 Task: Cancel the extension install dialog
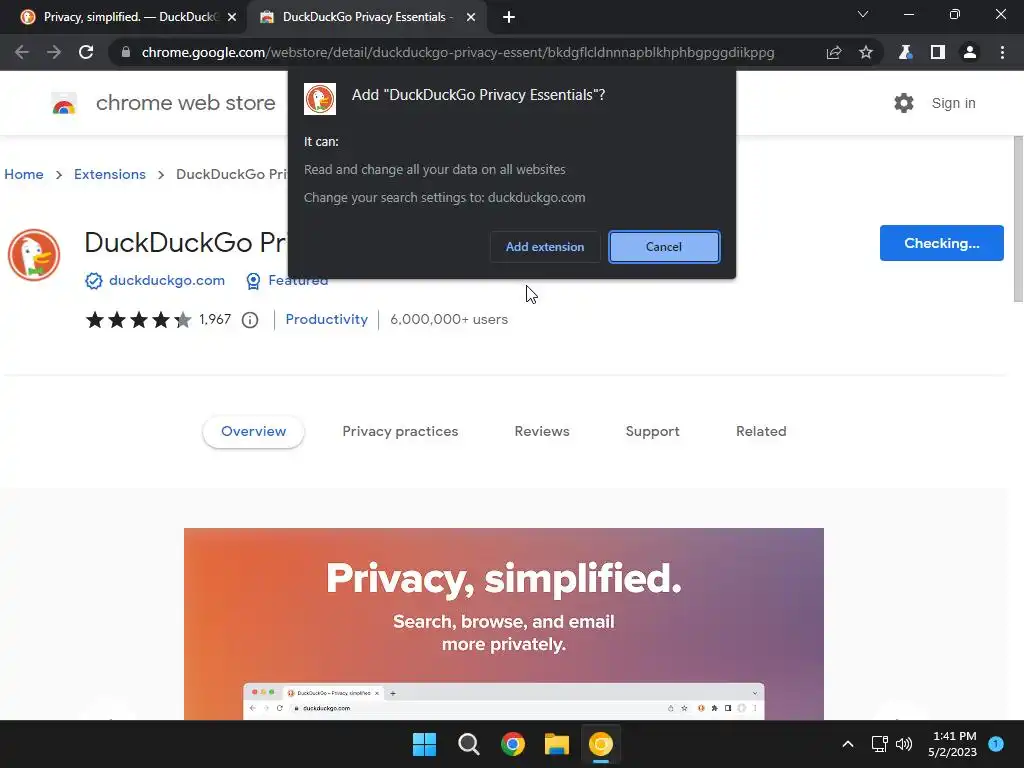(664, 247)
